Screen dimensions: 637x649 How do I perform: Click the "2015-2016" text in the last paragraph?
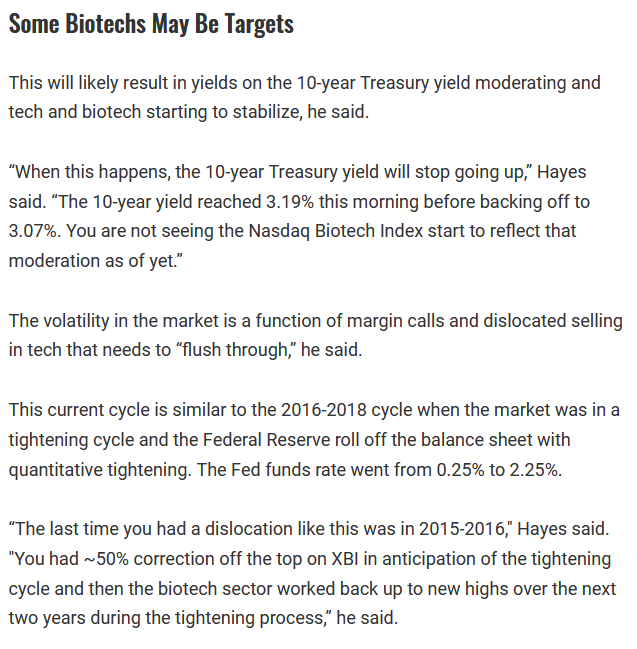click(462, 529)
